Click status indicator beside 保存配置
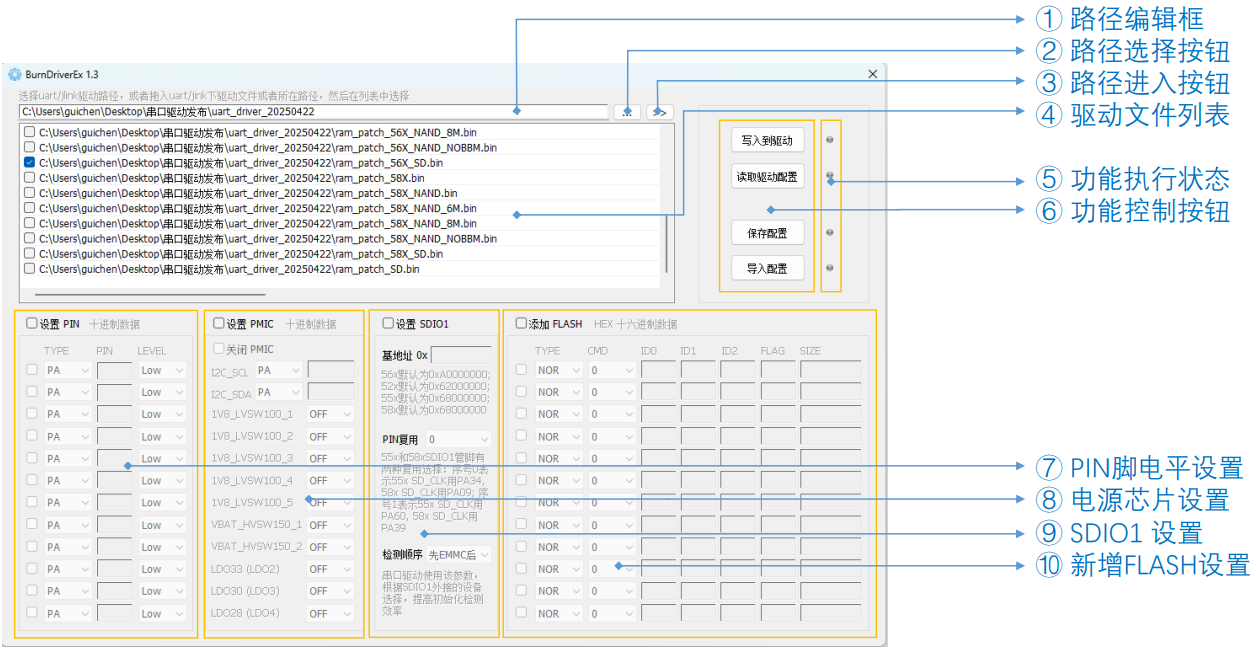The image size is (1256, 650). (x=830, y=232)
